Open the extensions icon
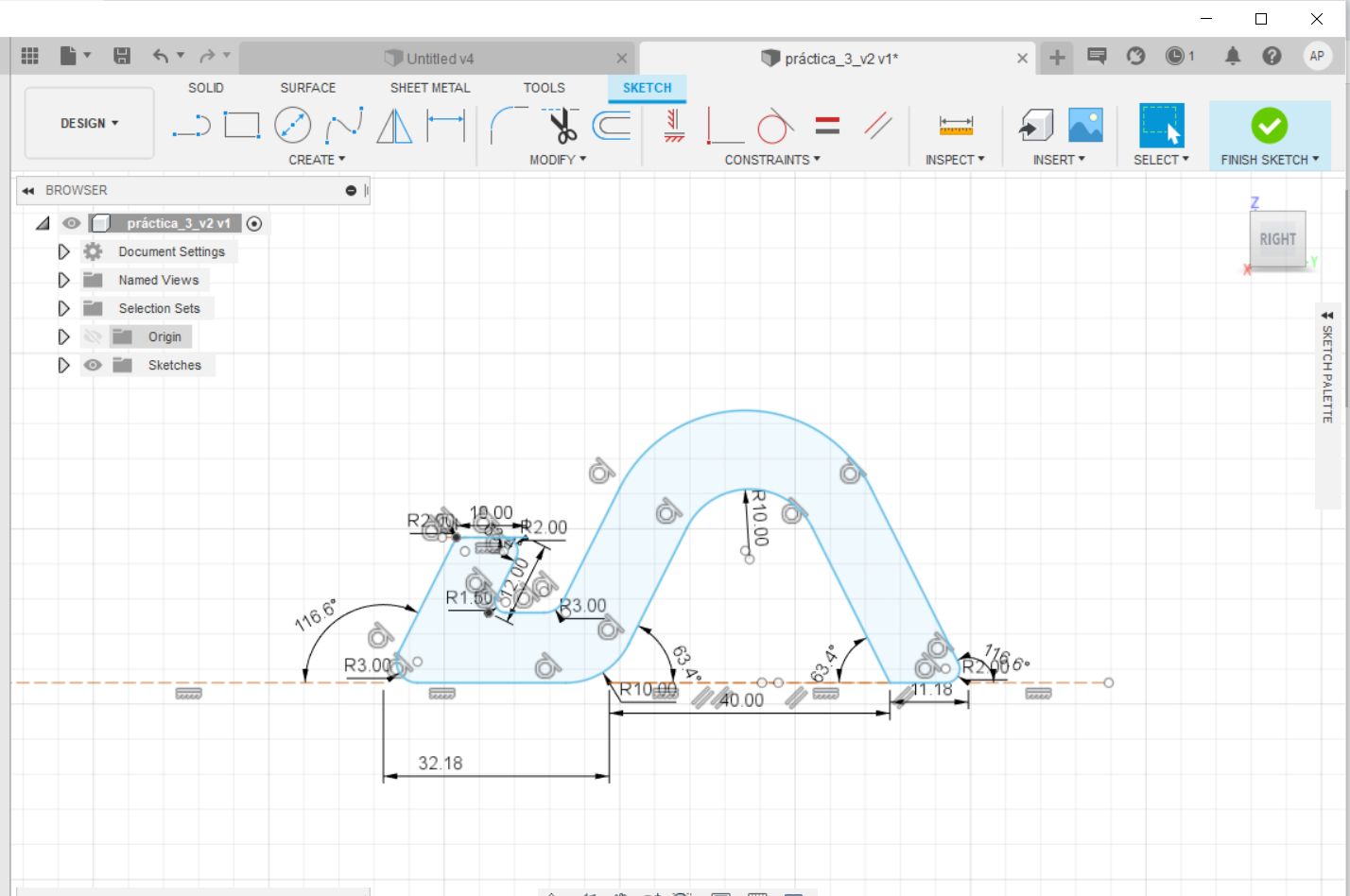This screenshot has height=896, width=1350. click(x=1135, y=56)
